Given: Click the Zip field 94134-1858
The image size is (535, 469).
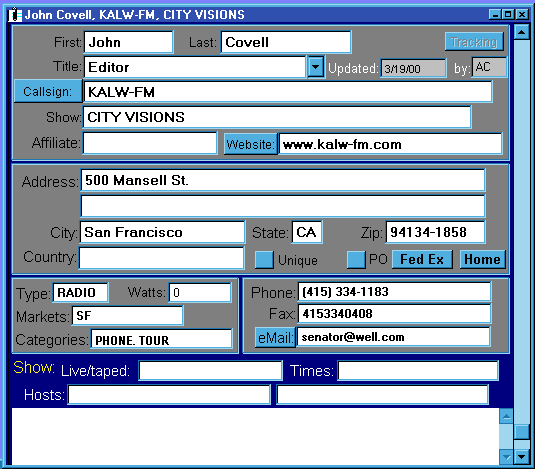Looking at the screenshot, I should (435, 232).
